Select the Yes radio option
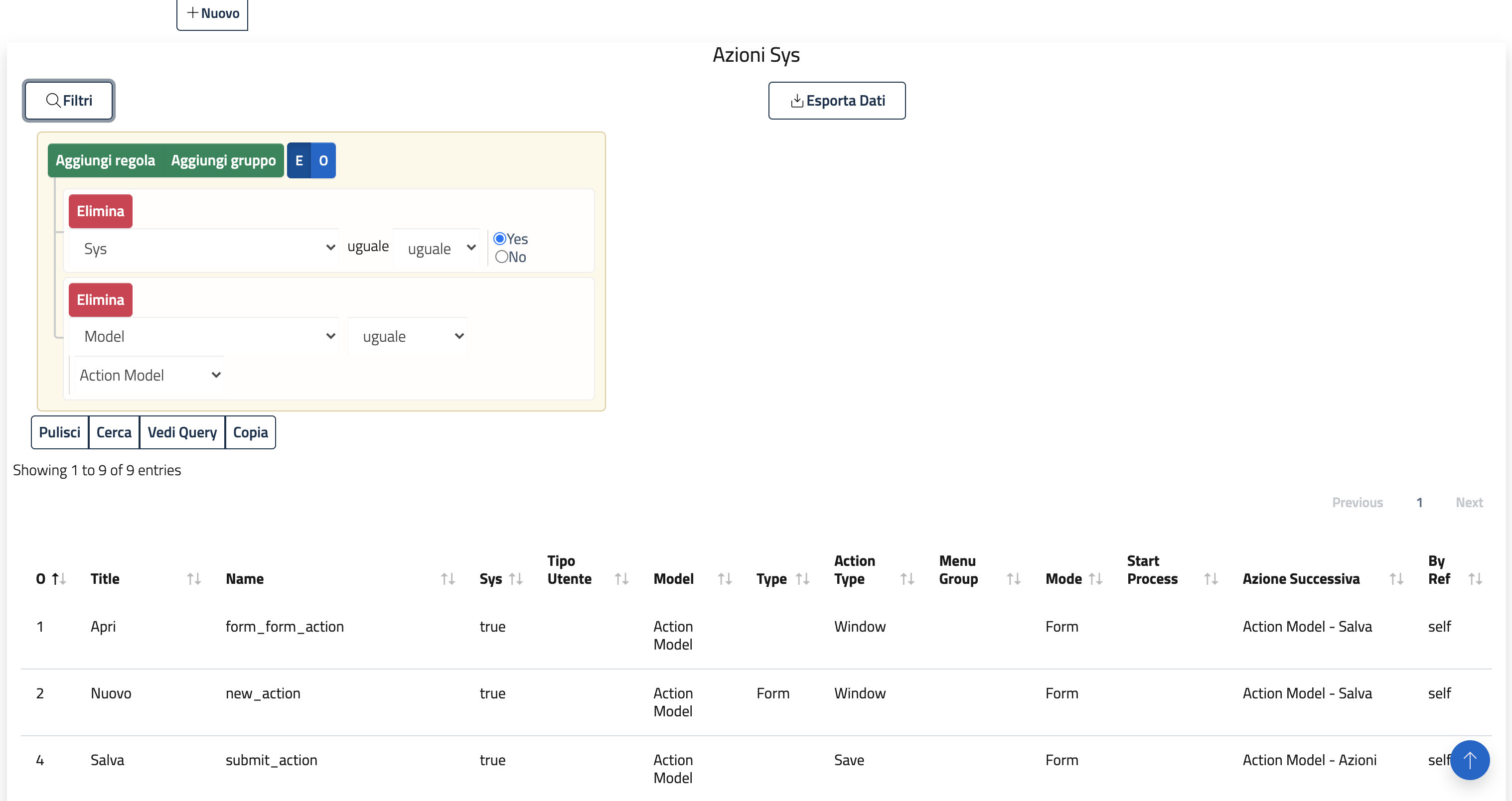Viewport: 1512px width, 801px height. click(x=500, y=239)
